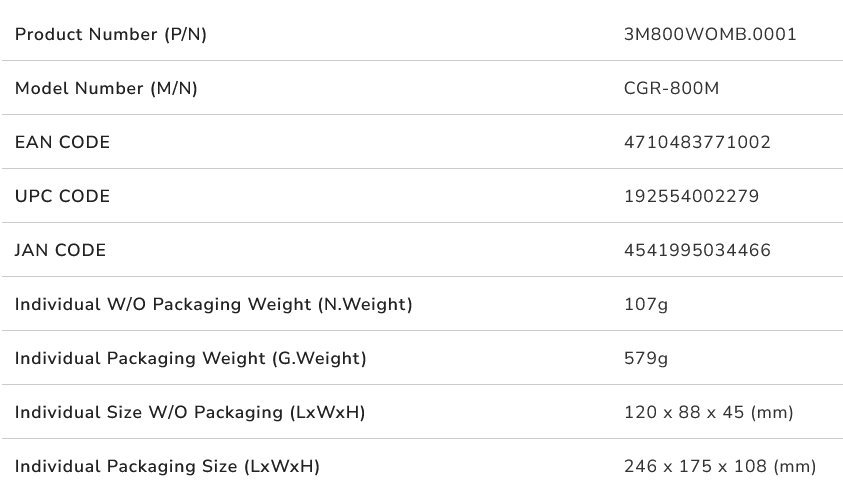Click the UPC CODE label
Screen dimensions: 843x498
pyautogui.click(x=62, y=196)
